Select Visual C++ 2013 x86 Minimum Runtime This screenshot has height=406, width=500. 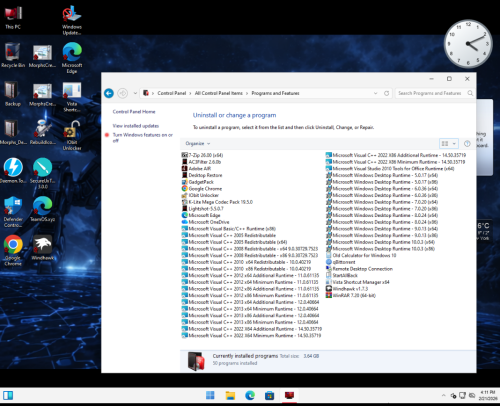[x=250, y=322]
